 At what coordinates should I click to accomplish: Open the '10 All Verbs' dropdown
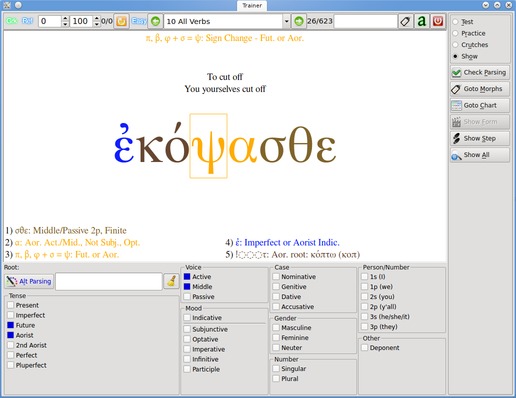pyautogui.click(x=227, y=21)
